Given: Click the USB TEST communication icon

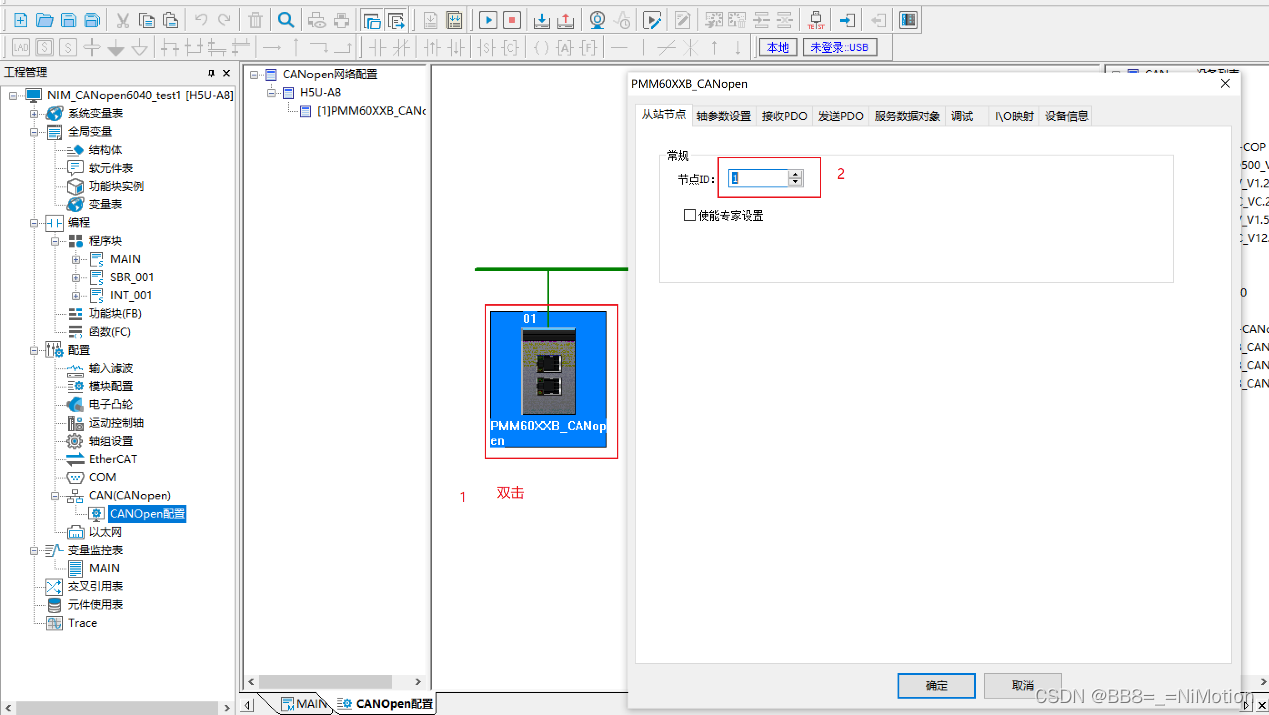Looking at the screenshot, I should (815, 20).
